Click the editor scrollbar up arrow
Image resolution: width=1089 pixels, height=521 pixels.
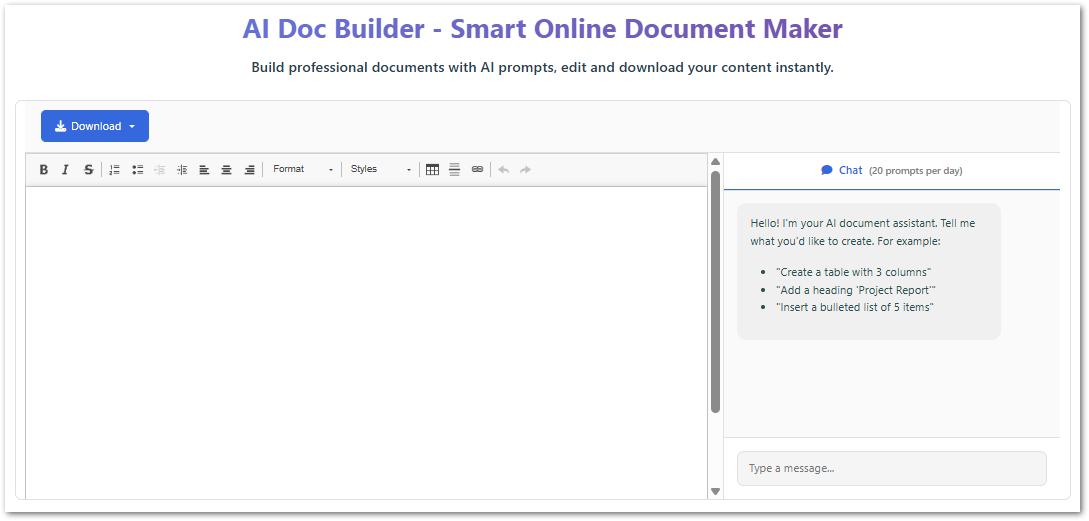[x=715, y=162]
